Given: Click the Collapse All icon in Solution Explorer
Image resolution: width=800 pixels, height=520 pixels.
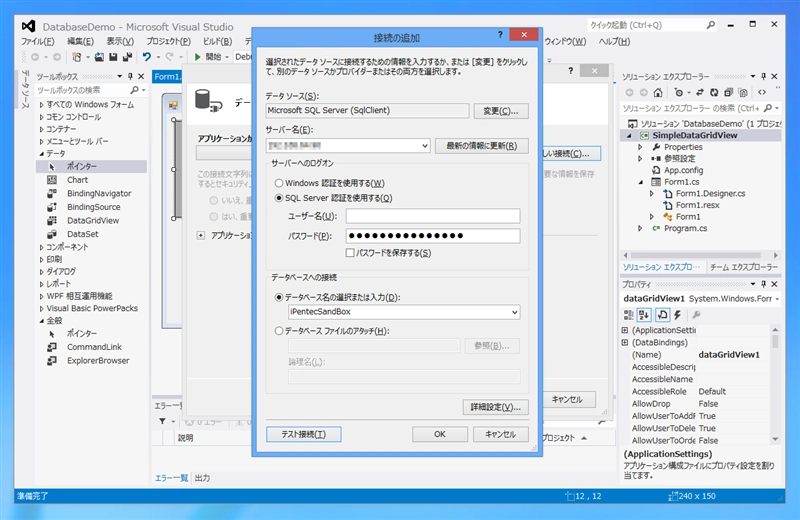Looking at the screenshot, I should click(x=728, y=92).
